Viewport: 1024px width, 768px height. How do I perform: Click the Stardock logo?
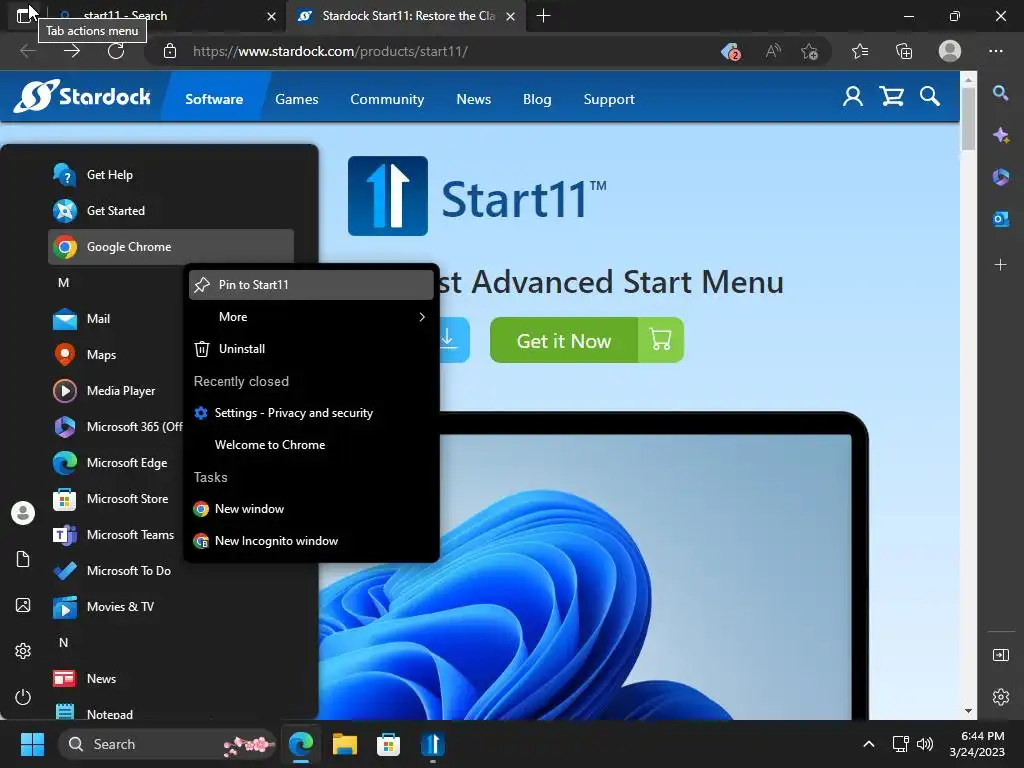[82, 97]
